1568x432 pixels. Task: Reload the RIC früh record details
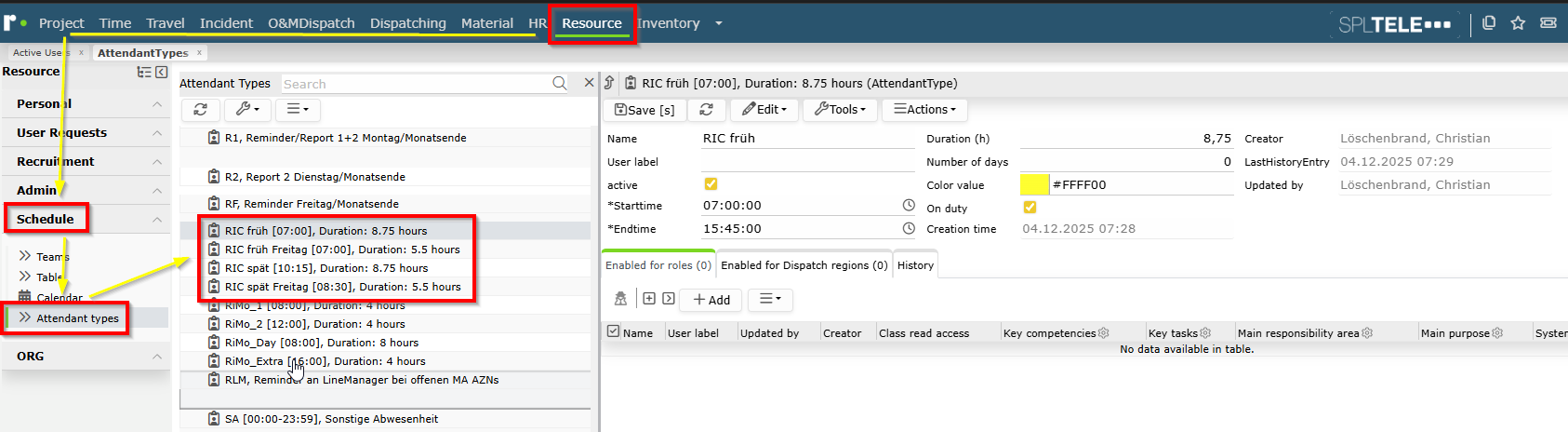tap(707, 109)
